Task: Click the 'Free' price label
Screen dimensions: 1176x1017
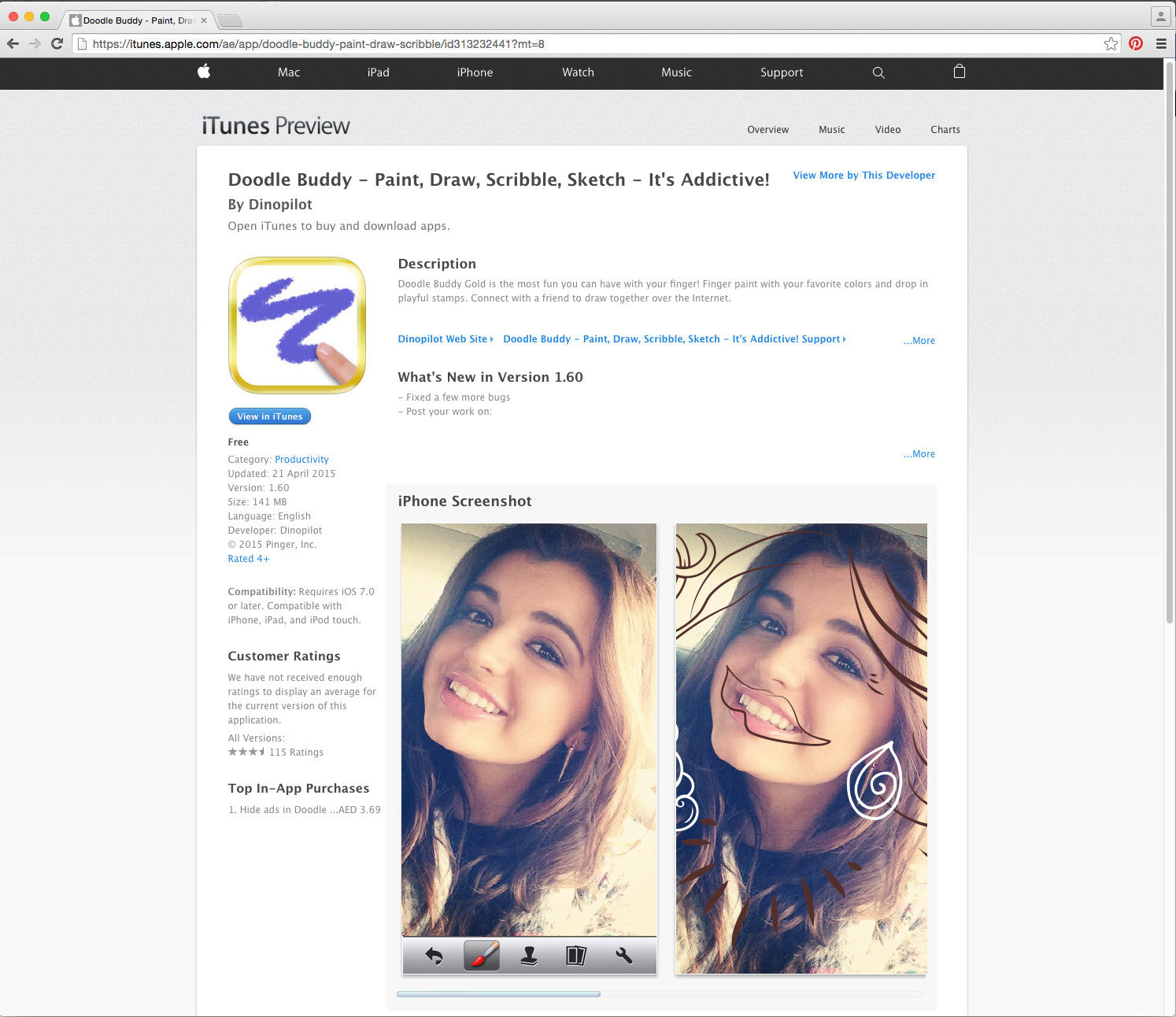Action: coord(238,442)
